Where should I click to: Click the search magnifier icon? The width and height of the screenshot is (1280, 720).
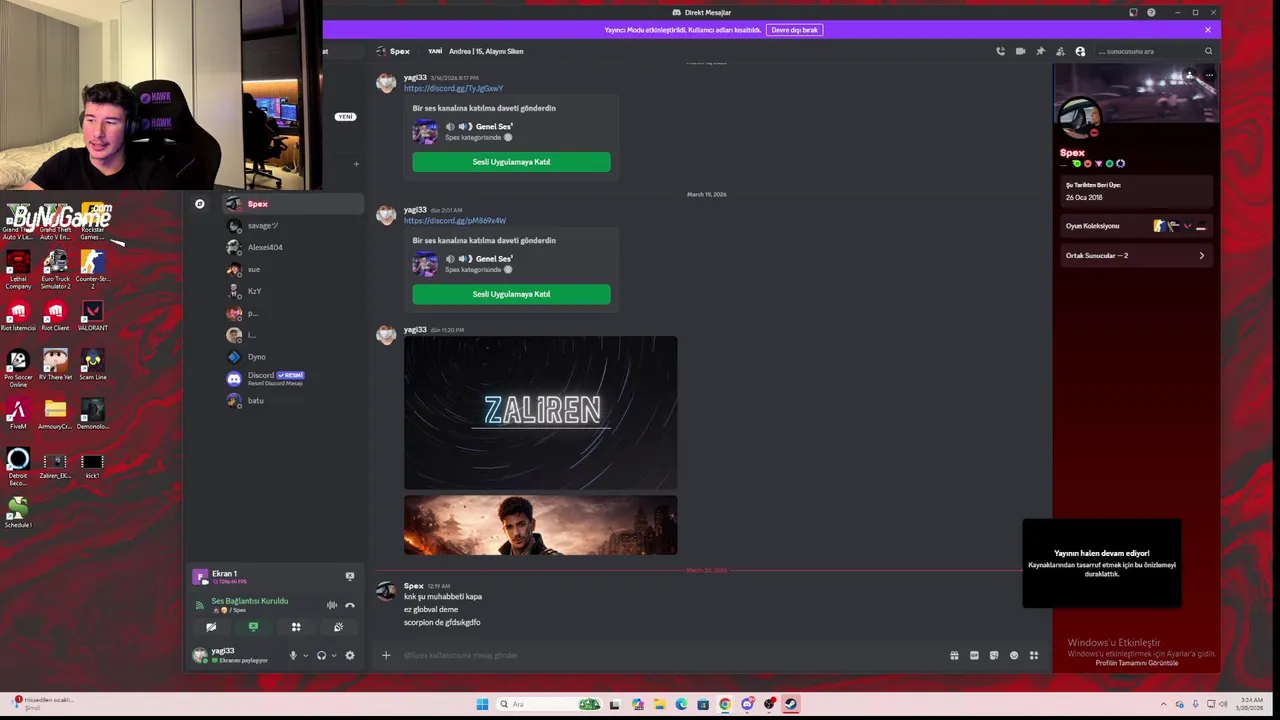(x=1208, y=51)
